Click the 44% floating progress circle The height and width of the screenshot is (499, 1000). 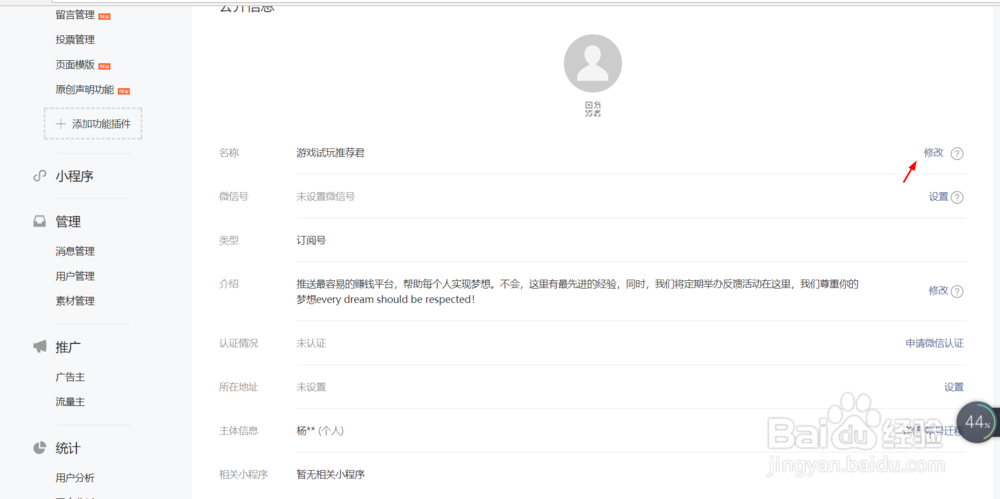pos(978,422)
